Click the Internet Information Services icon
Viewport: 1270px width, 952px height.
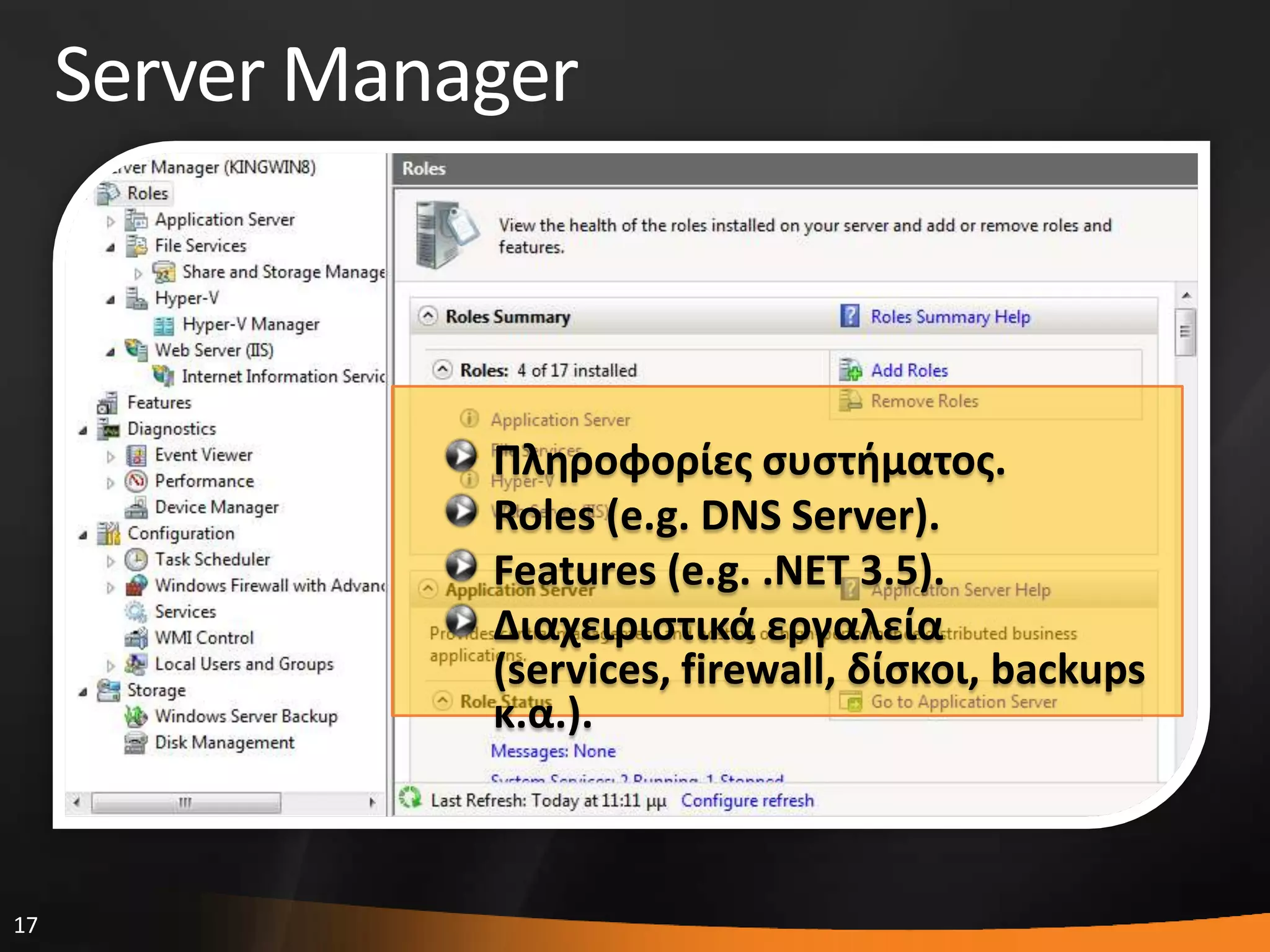[164, 376]
